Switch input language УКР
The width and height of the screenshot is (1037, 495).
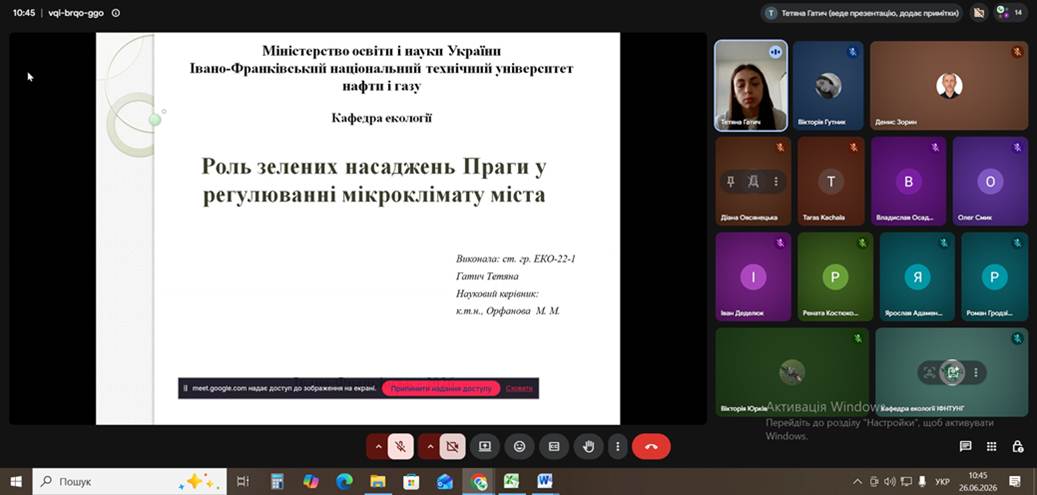[942, 482]
